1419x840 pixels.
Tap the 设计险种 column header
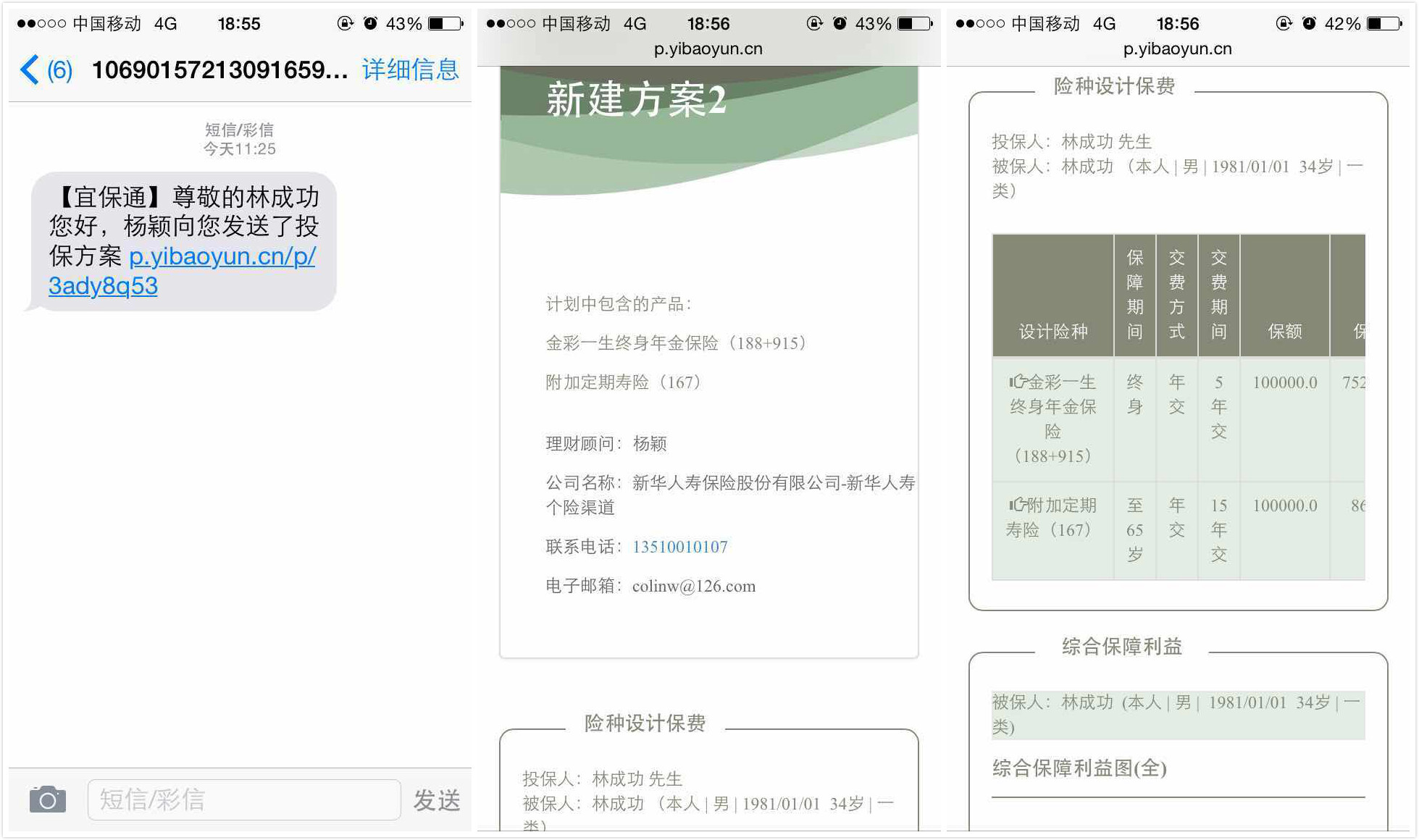1052,295
